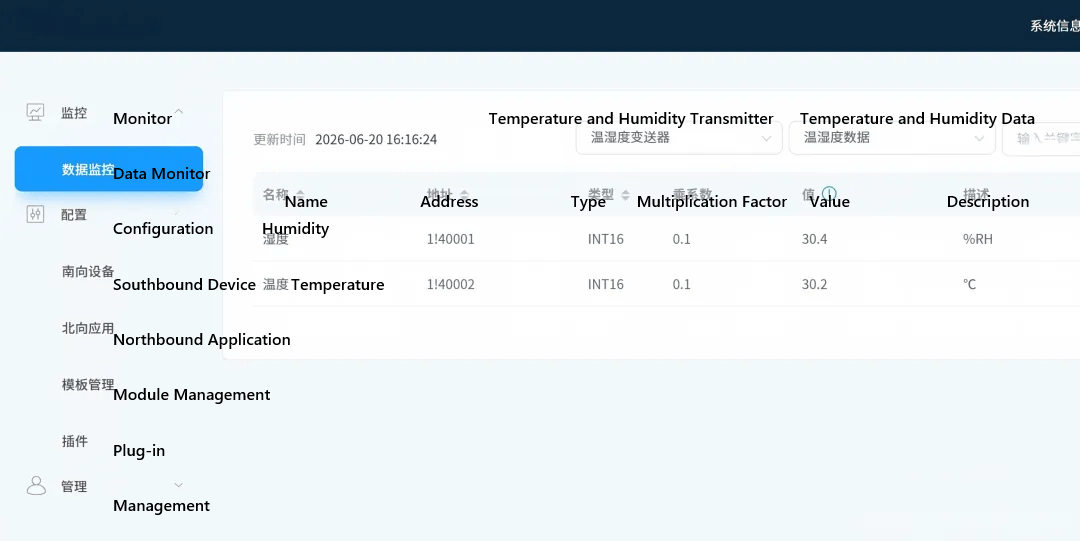
Task: Click the keyword search input field
Action: coord(1041,138)
